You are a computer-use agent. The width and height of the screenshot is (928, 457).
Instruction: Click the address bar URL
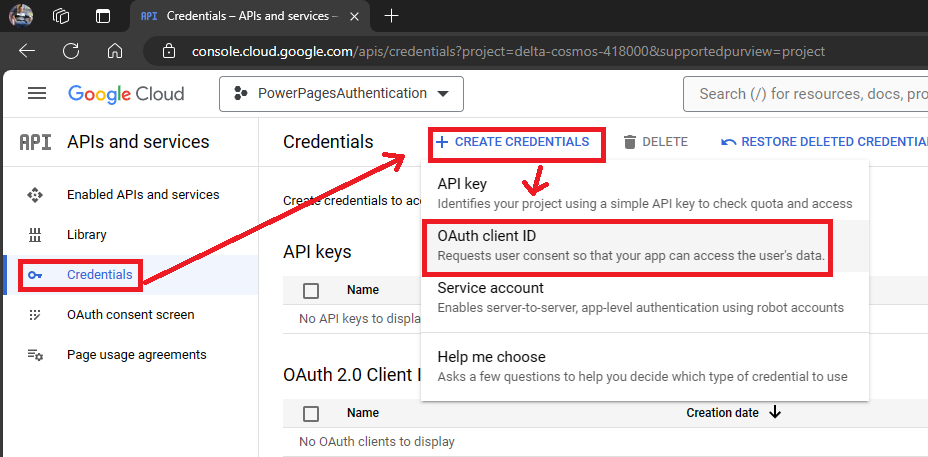tap(508, 52)
